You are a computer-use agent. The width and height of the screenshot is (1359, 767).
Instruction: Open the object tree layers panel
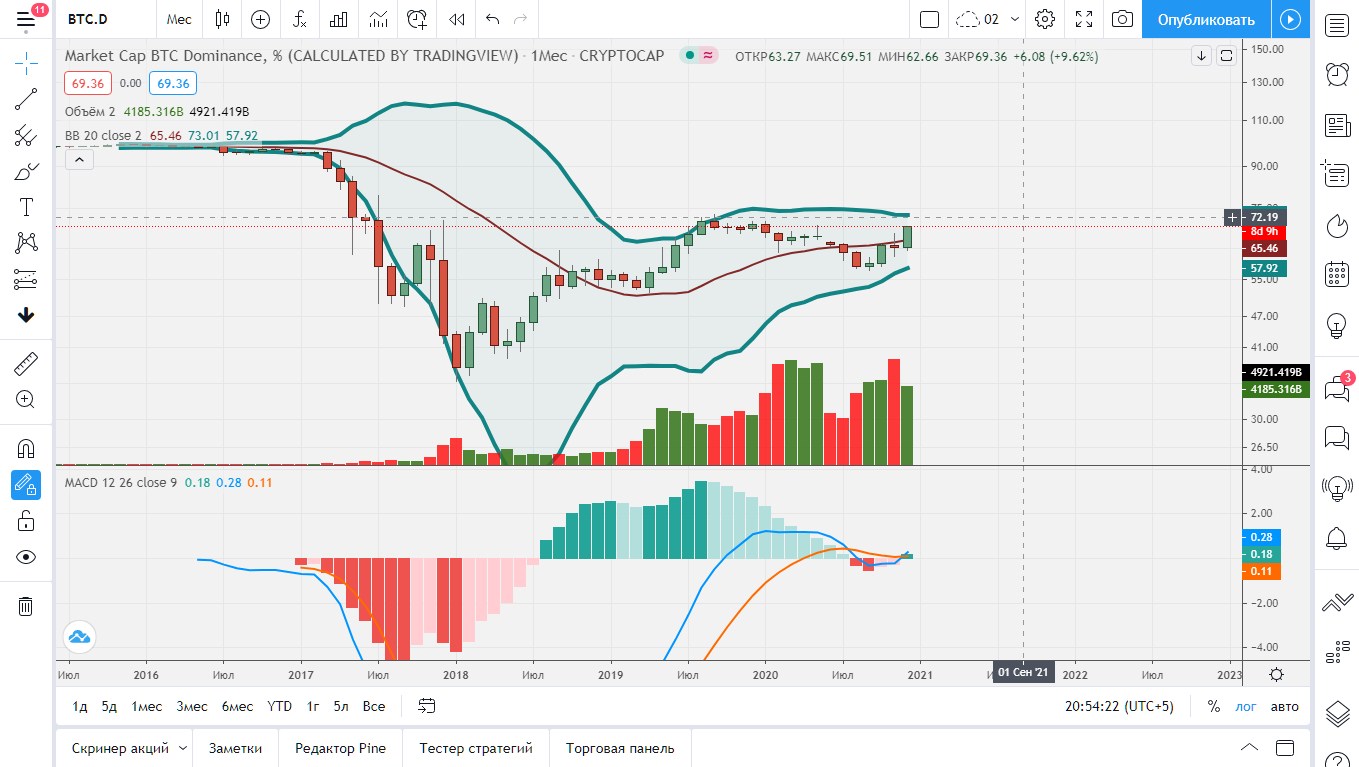point(1336,714)
